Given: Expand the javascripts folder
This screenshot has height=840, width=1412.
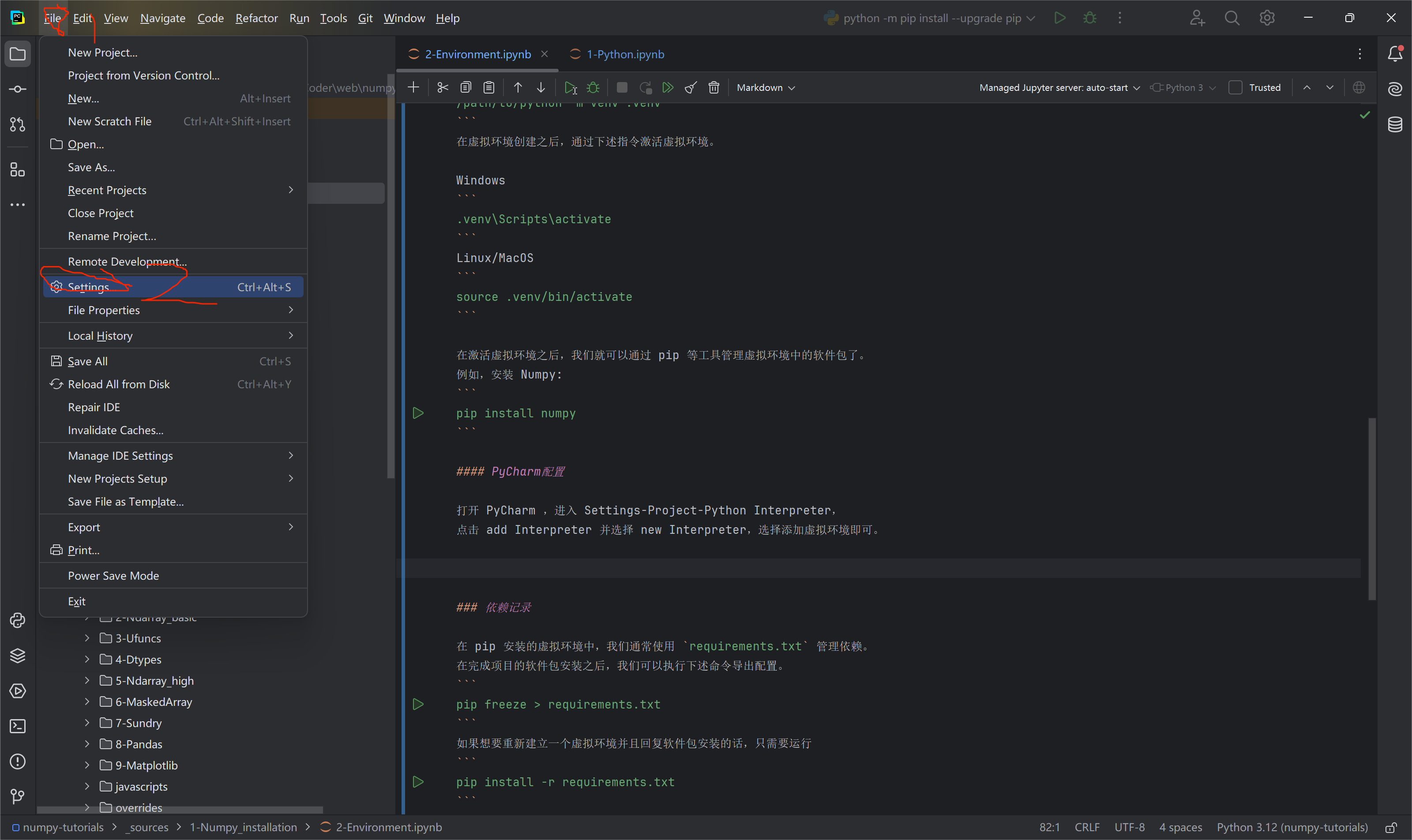Looking at the screenshot, I should (86, 786).
